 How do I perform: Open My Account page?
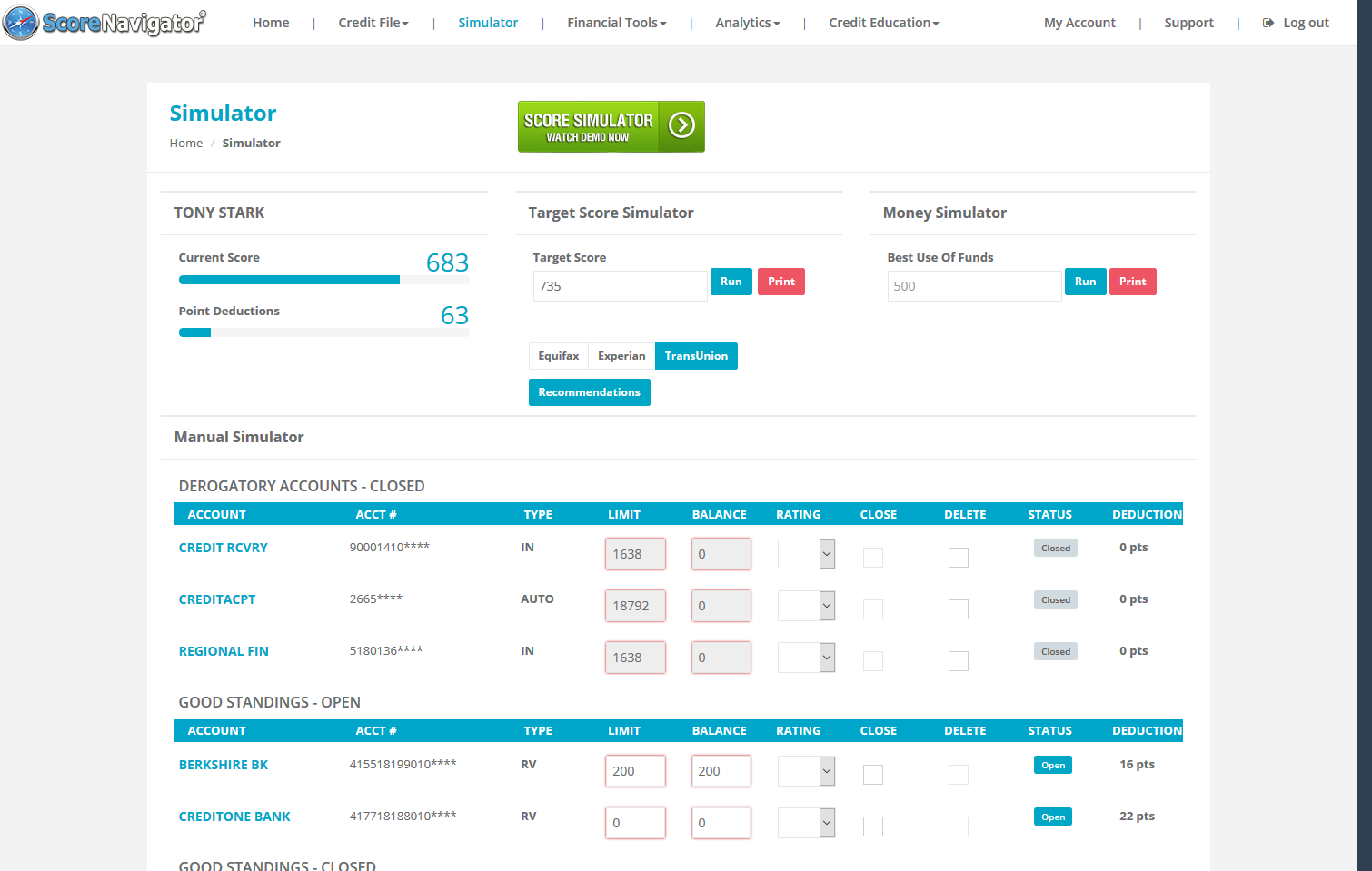click(1079, 23)
